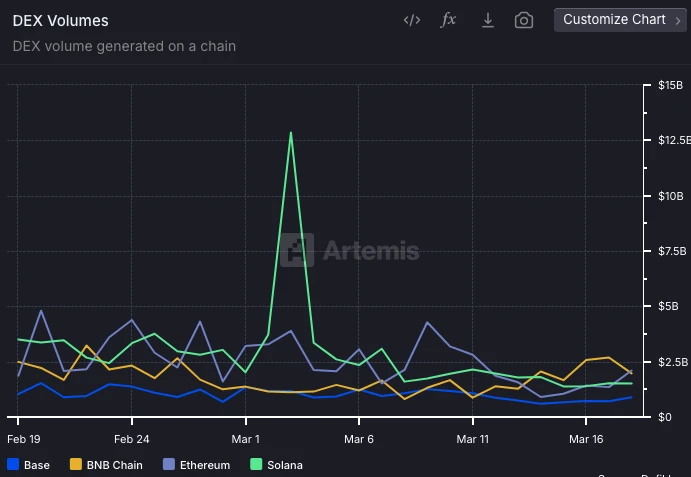The height and width of the screenshot is (477, 691).
Task: Open the fx formula tool
Action: pyautogui.click(x=449, y=20)
